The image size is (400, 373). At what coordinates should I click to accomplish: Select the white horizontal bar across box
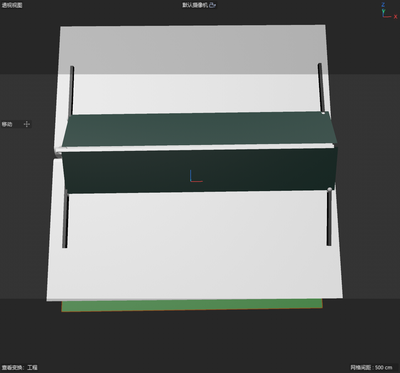195,148
